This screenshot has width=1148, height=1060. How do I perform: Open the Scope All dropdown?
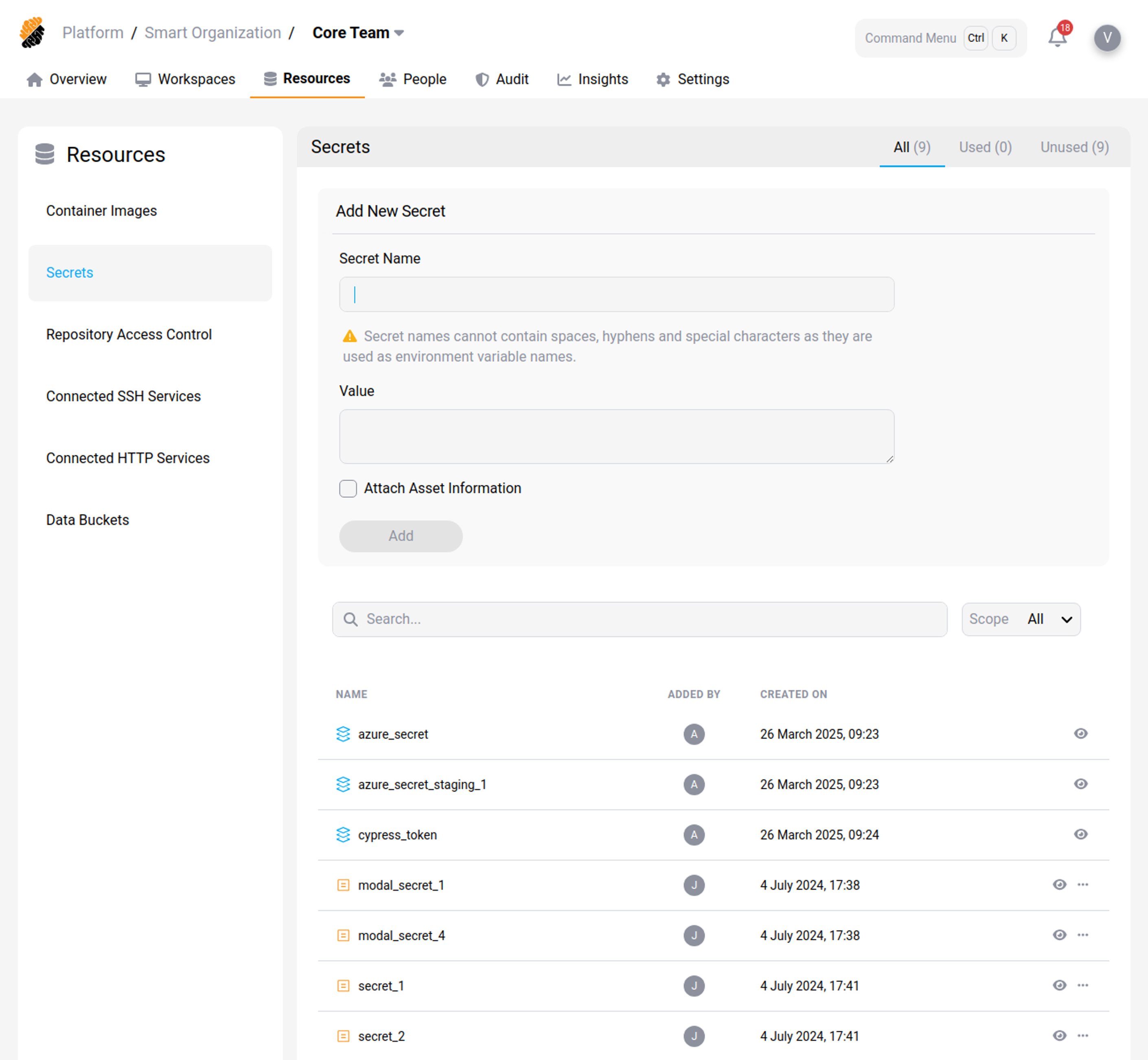point(1021,619)
